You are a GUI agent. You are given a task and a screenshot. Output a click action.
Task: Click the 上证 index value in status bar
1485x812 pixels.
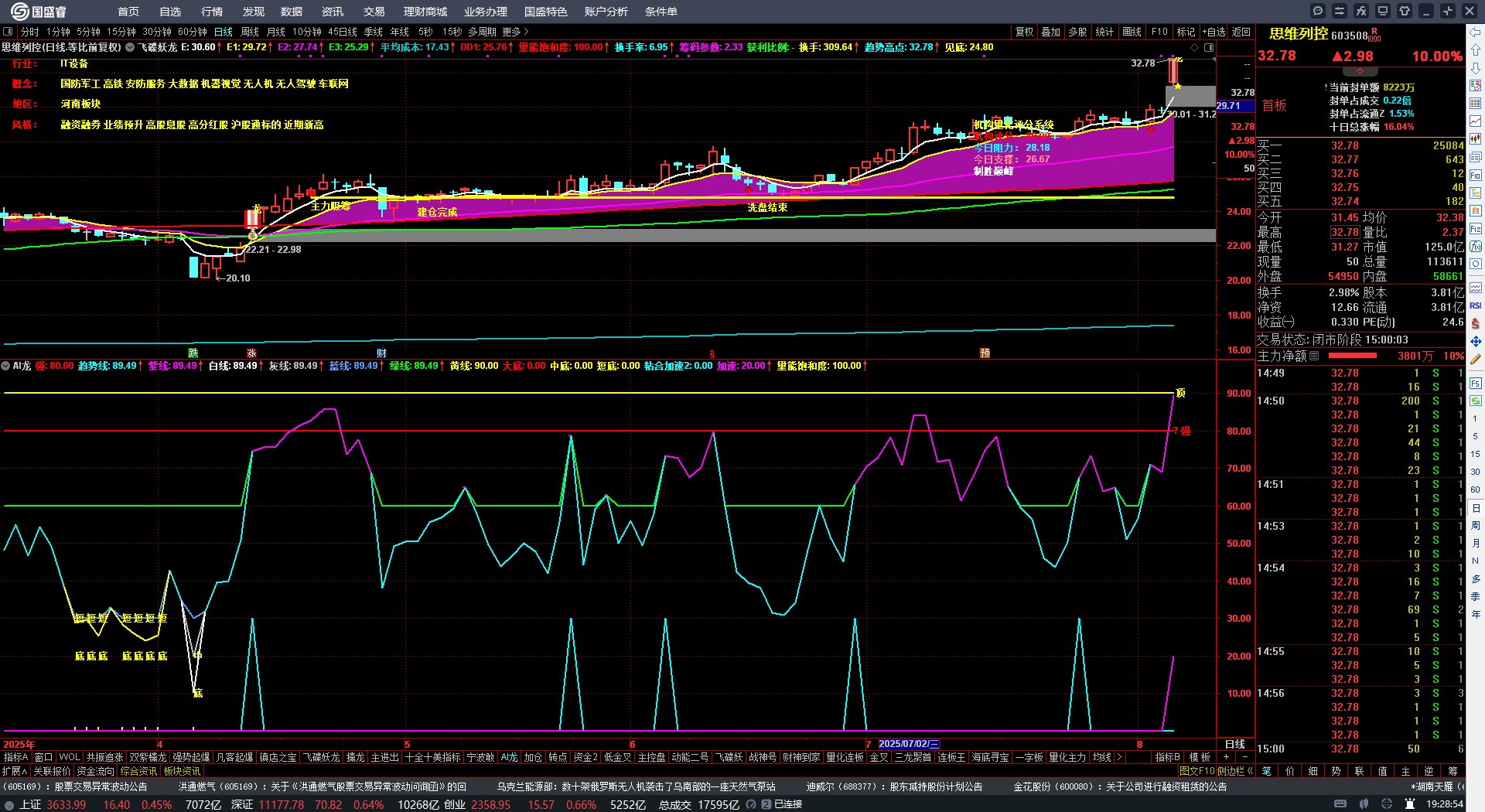[x=67, y=804]
